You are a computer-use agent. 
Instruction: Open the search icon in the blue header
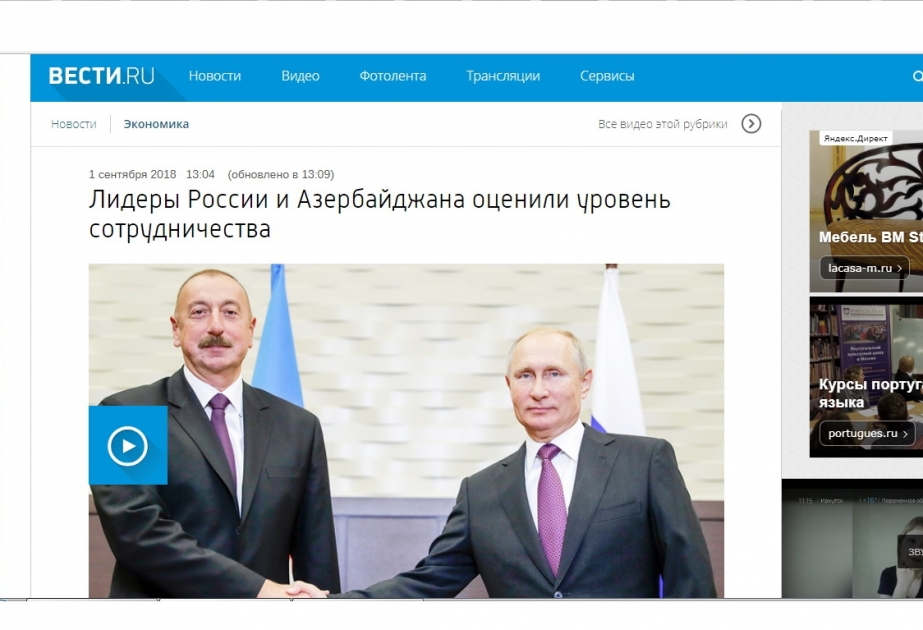click(x=917, y=77)
